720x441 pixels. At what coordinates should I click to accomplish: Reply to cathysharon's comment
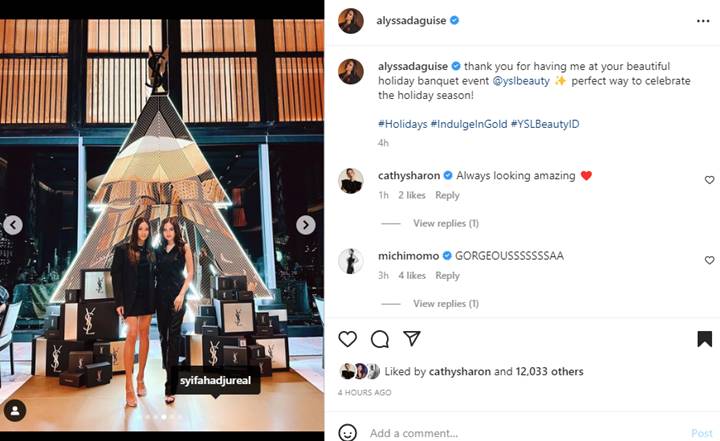(447, 195)
